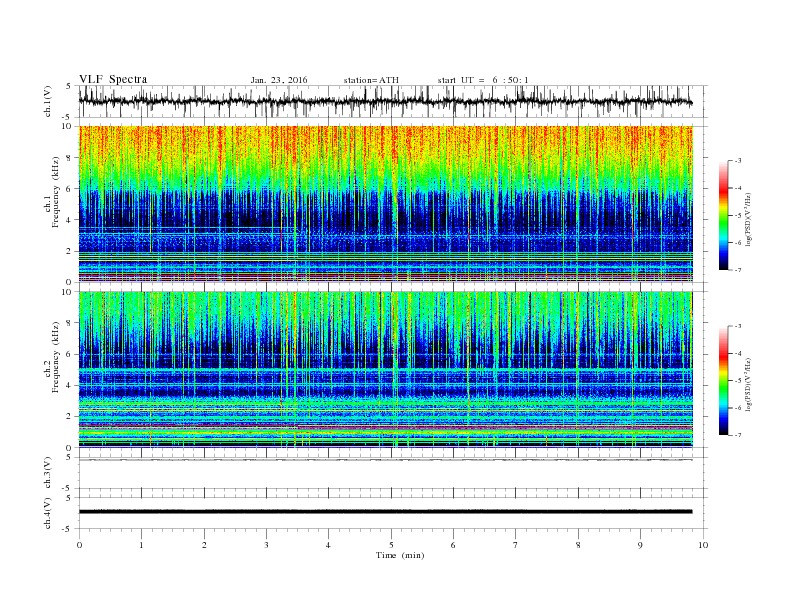Click the '7' tick on the time axis
Viewport: 792px width, 612px height.
tap(516, 545)
